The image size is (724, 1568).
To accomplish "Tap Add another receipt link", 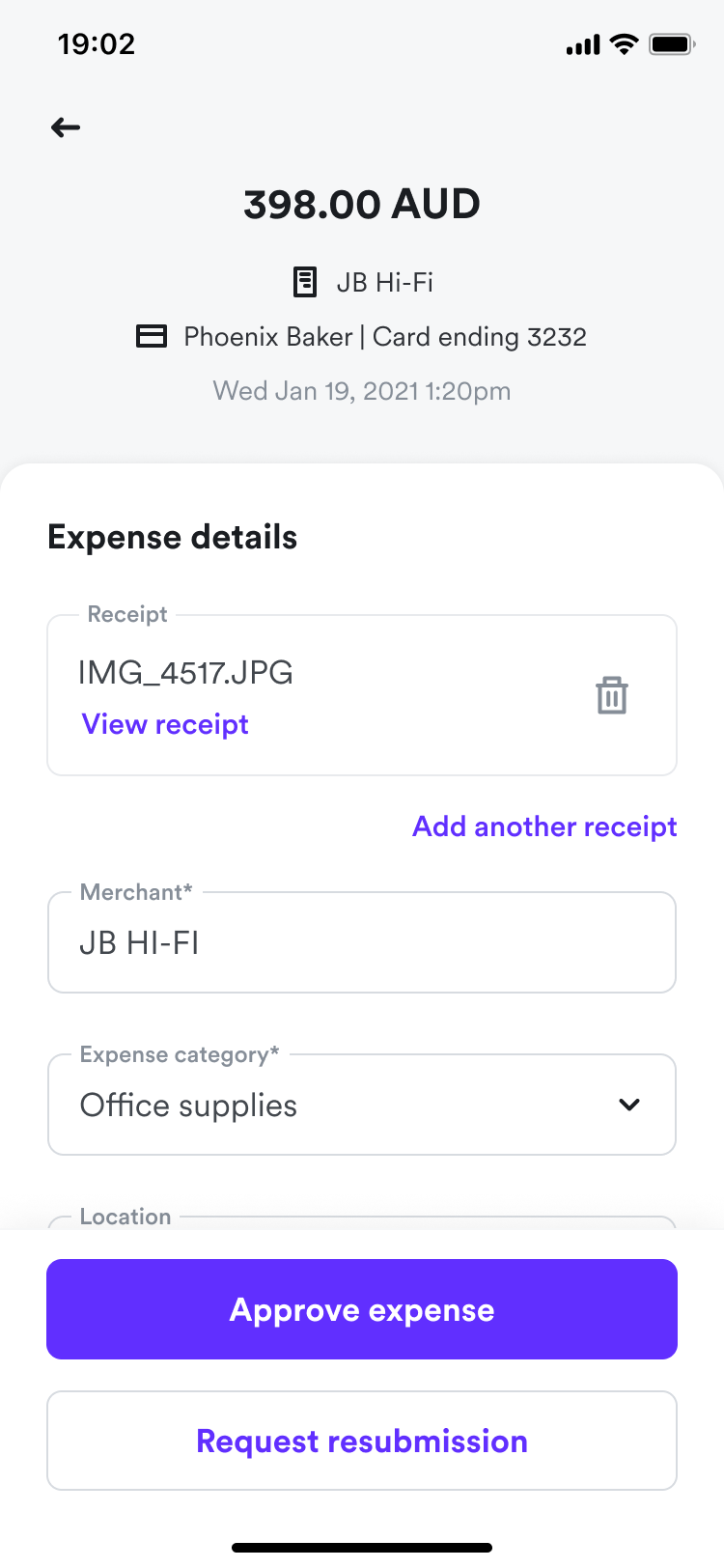I will (544, 826).
